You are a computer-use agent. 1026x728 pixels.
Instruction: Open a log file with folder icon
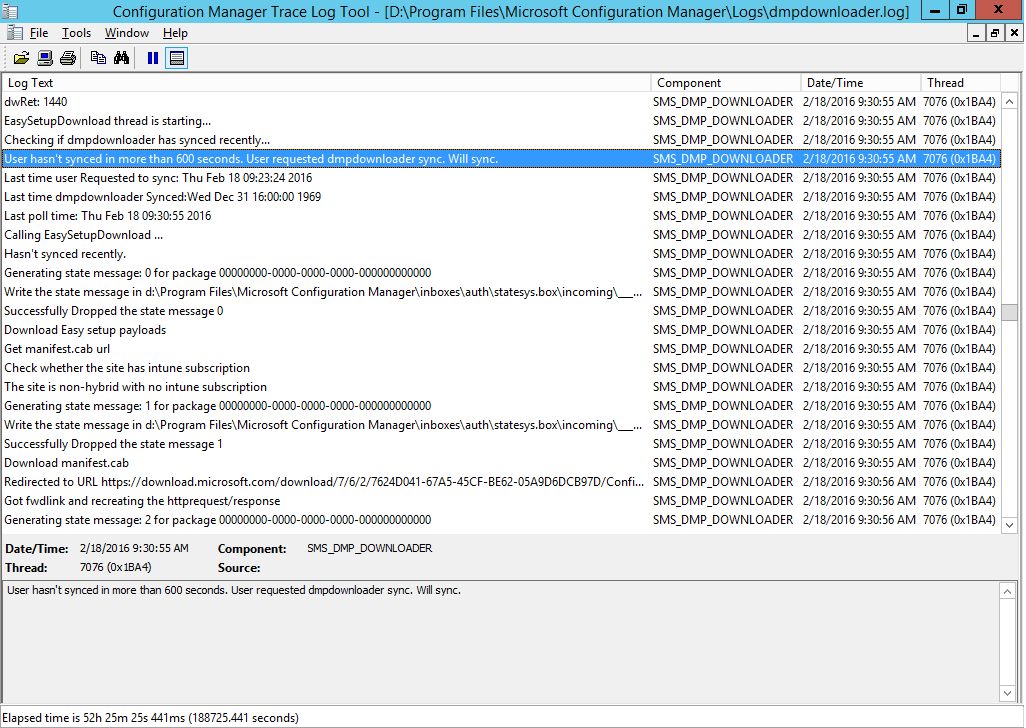pos(22,58)
